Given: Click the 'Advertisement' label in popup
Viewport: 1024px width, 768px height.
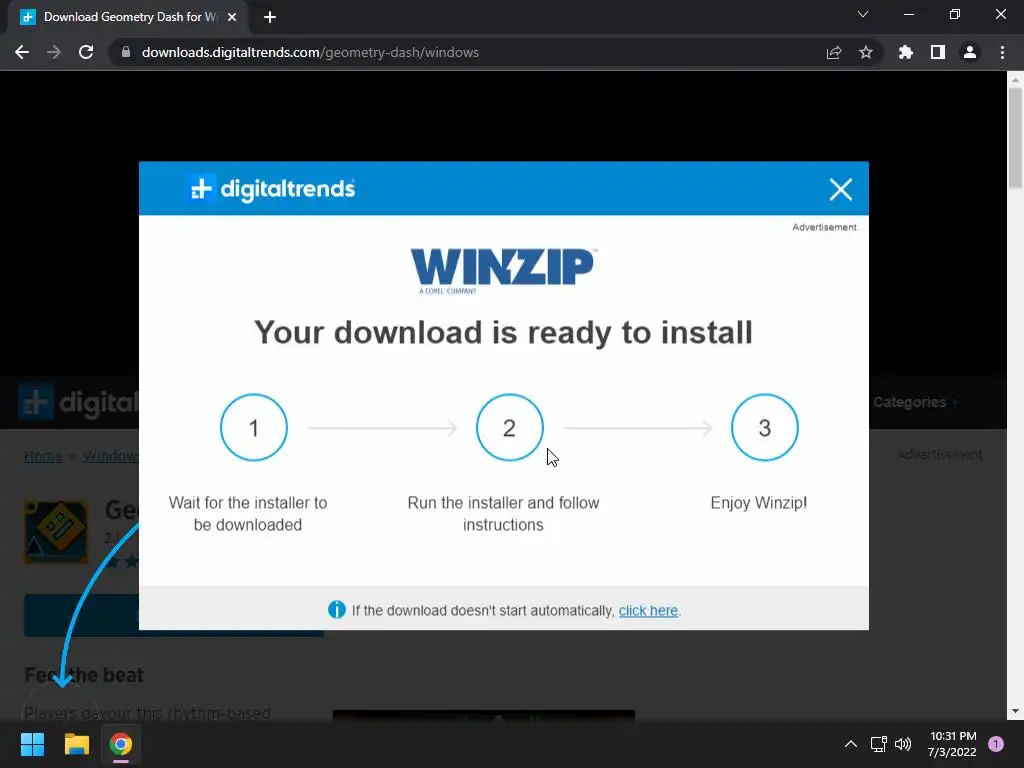Looking at the screenshot, I should coord(824,227).
